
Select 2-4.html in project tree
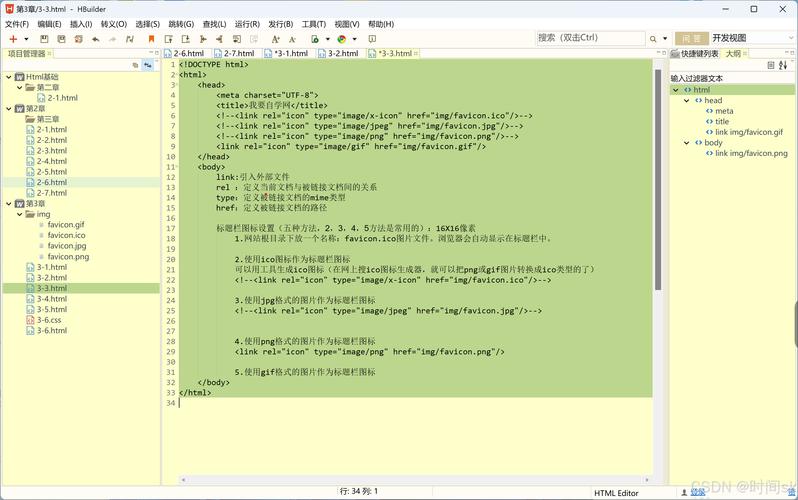point(51,161)
